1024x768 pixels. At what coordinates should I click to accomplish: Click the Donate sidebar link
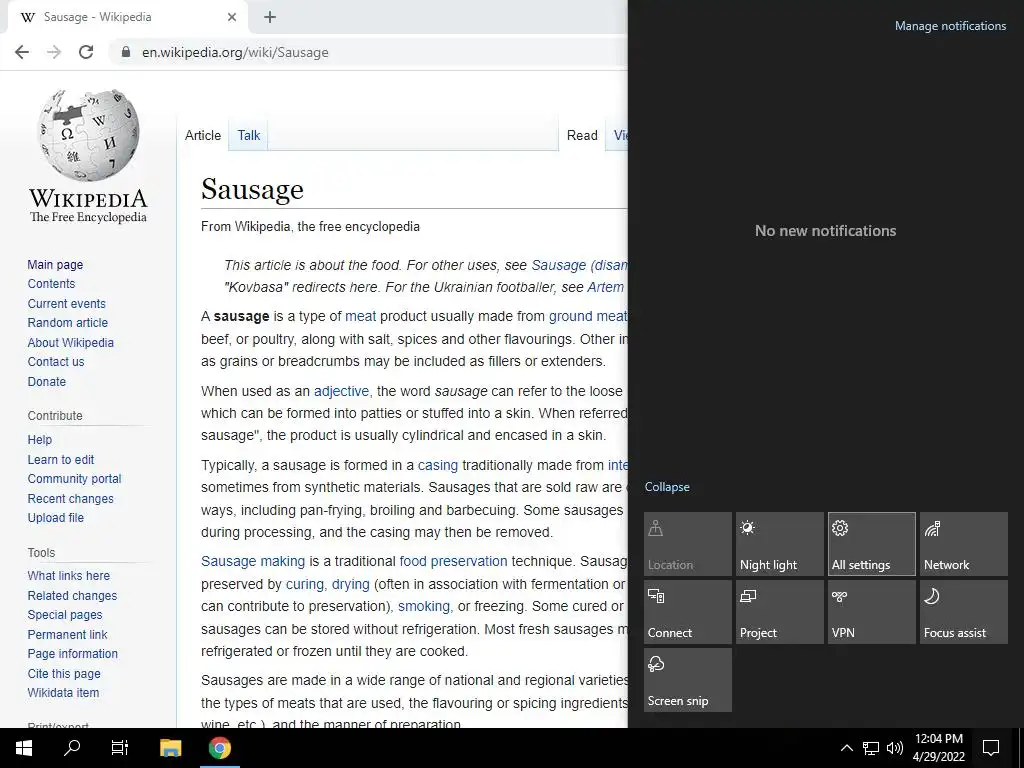(46, 381)
